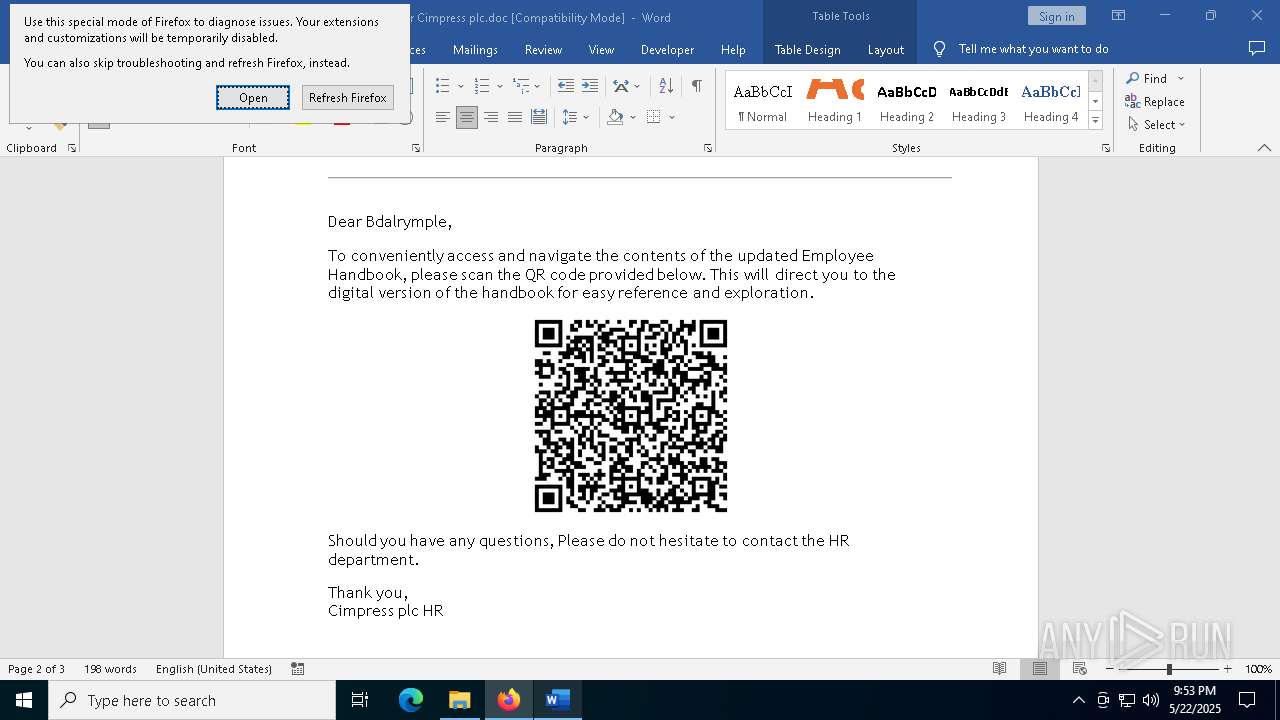
Task: Justify the paragraph text
Action: tap(514, 117)
